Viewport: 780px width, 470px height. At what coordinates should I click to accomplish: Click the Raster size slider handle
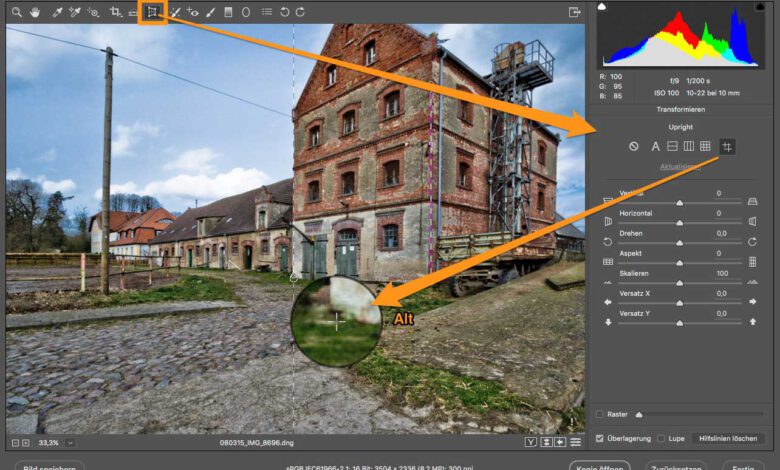[x=639, y=414]
